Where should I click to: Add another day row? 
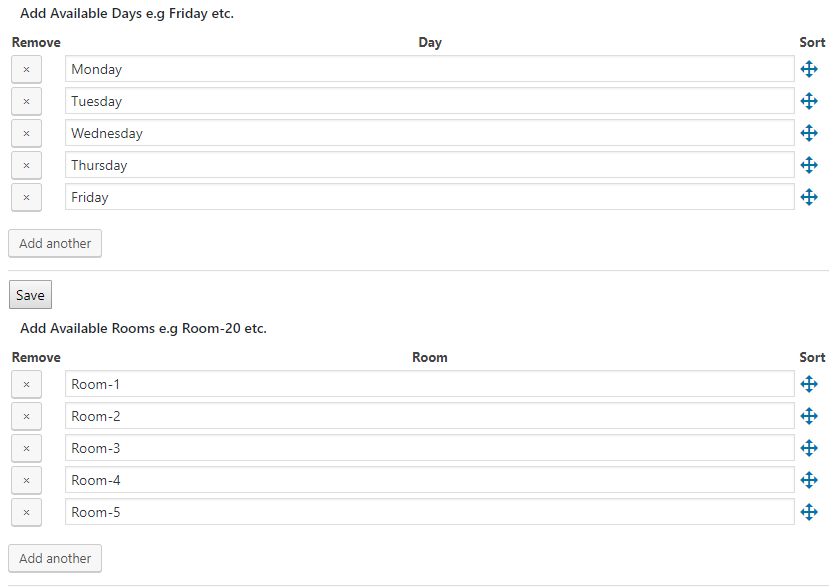pos(55,244)
